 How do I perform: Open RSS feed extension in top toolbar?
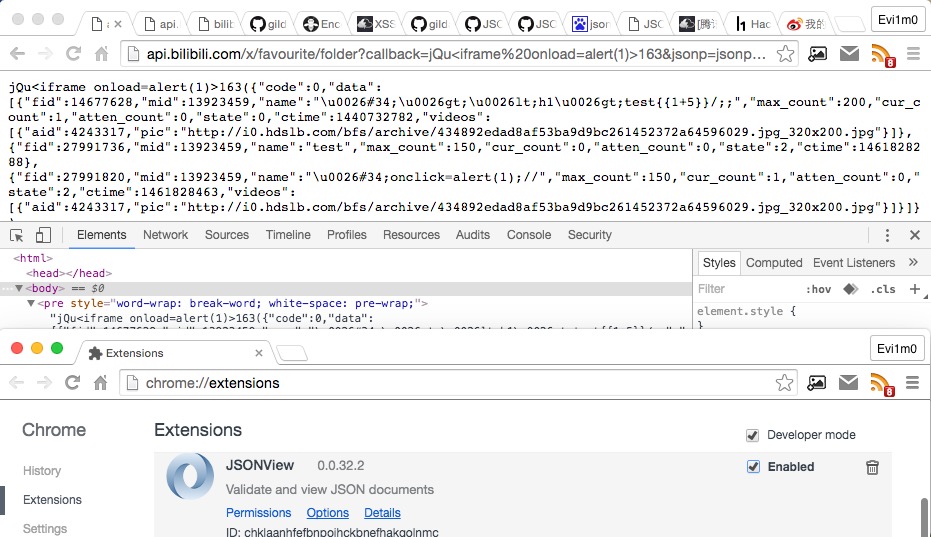click(882, 55)
